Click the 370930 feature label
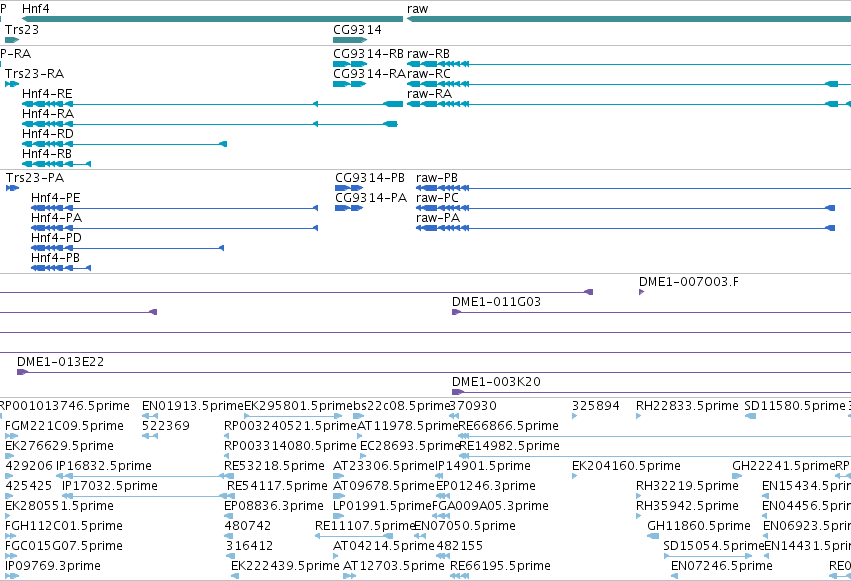851x581 pixels. coord(473,406)
